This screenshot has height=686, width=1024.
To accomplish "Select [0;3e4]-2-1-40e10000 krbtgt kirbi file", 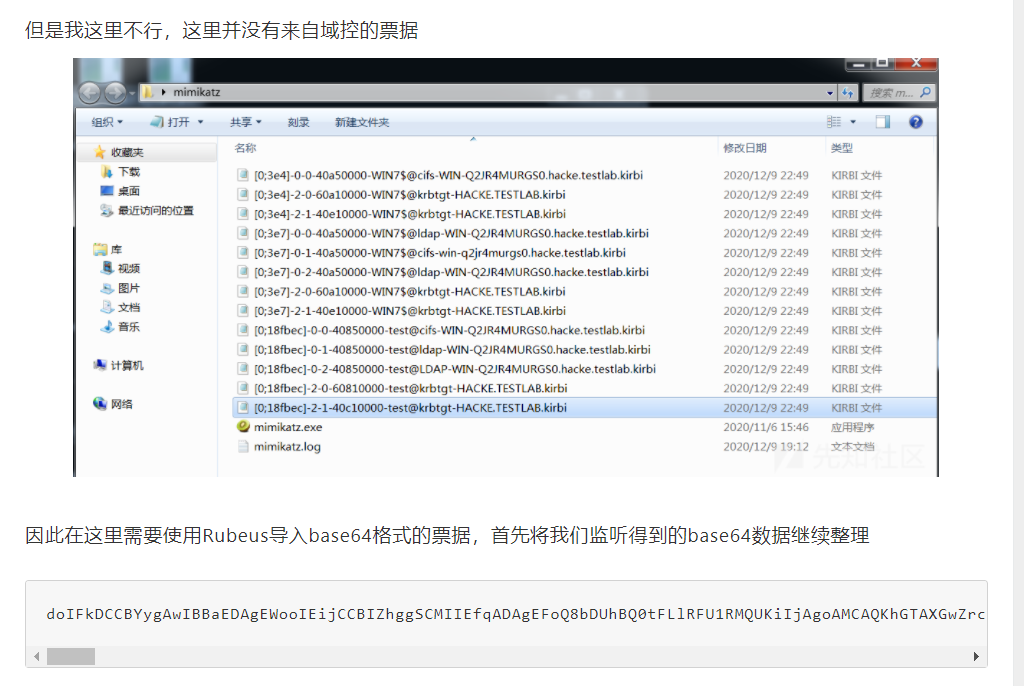I will tap(409, 214).
